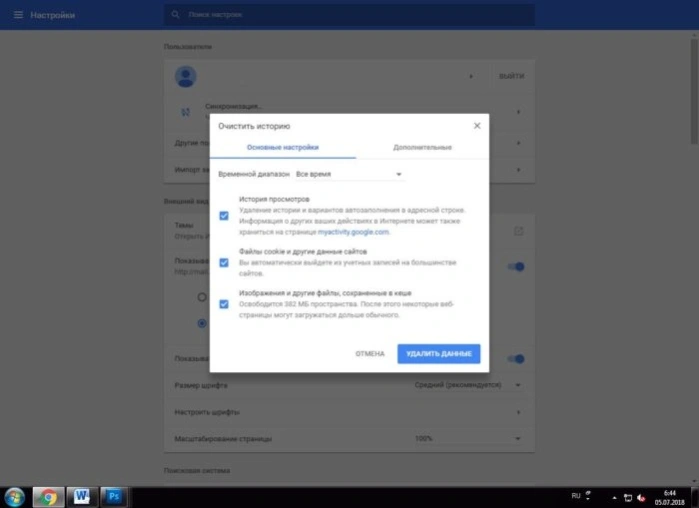Select the Основные настройки tab
This screenshot has width=699, height=508.
tap(283, 147)
